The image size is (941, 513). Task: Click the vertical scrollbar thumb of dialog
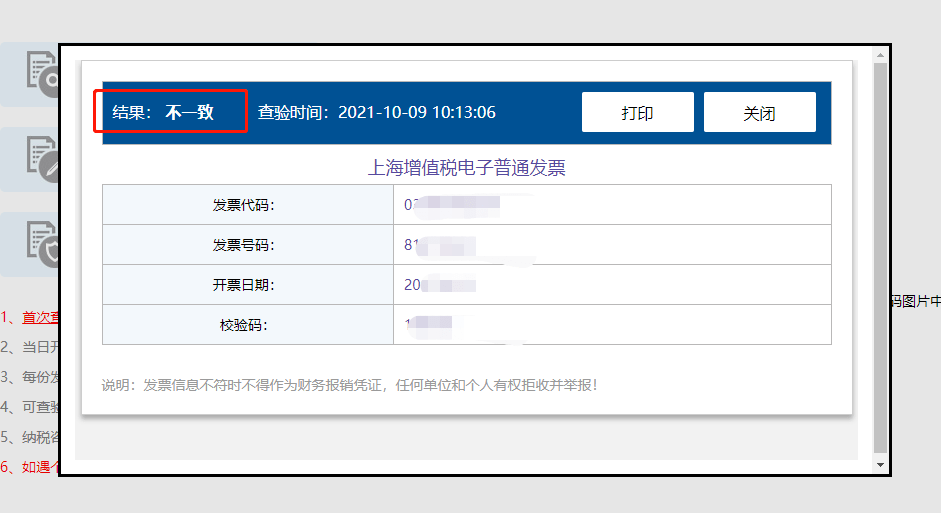pos(880,257)
